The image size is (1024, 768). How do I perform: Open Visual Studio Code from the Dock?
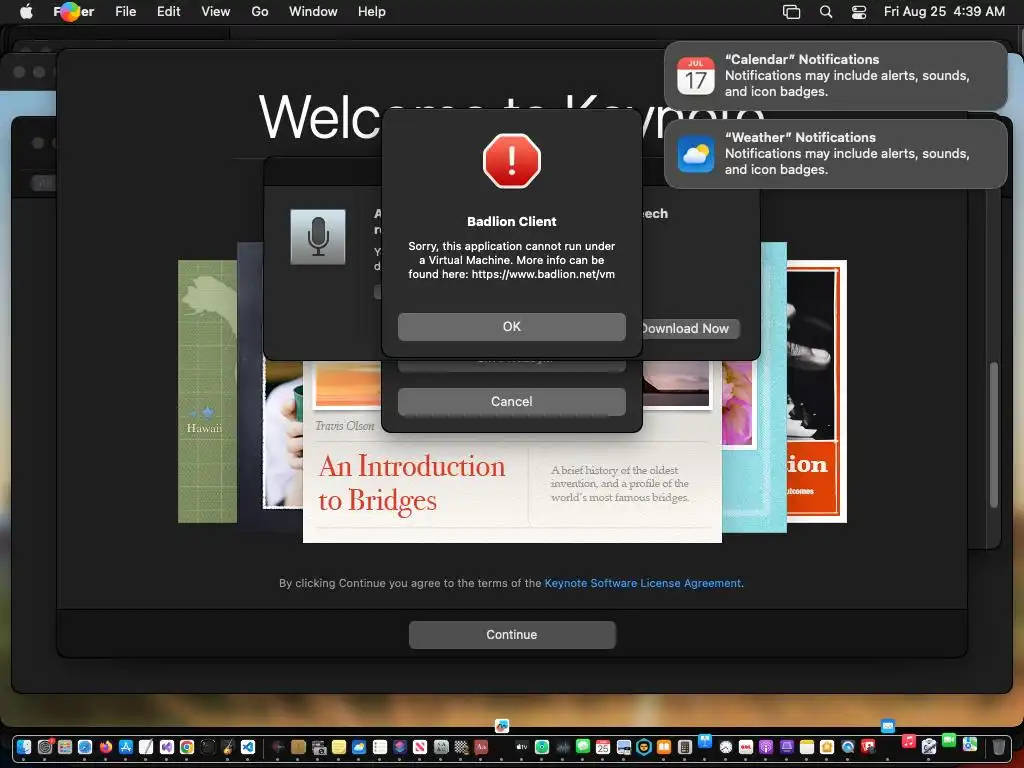248,747
